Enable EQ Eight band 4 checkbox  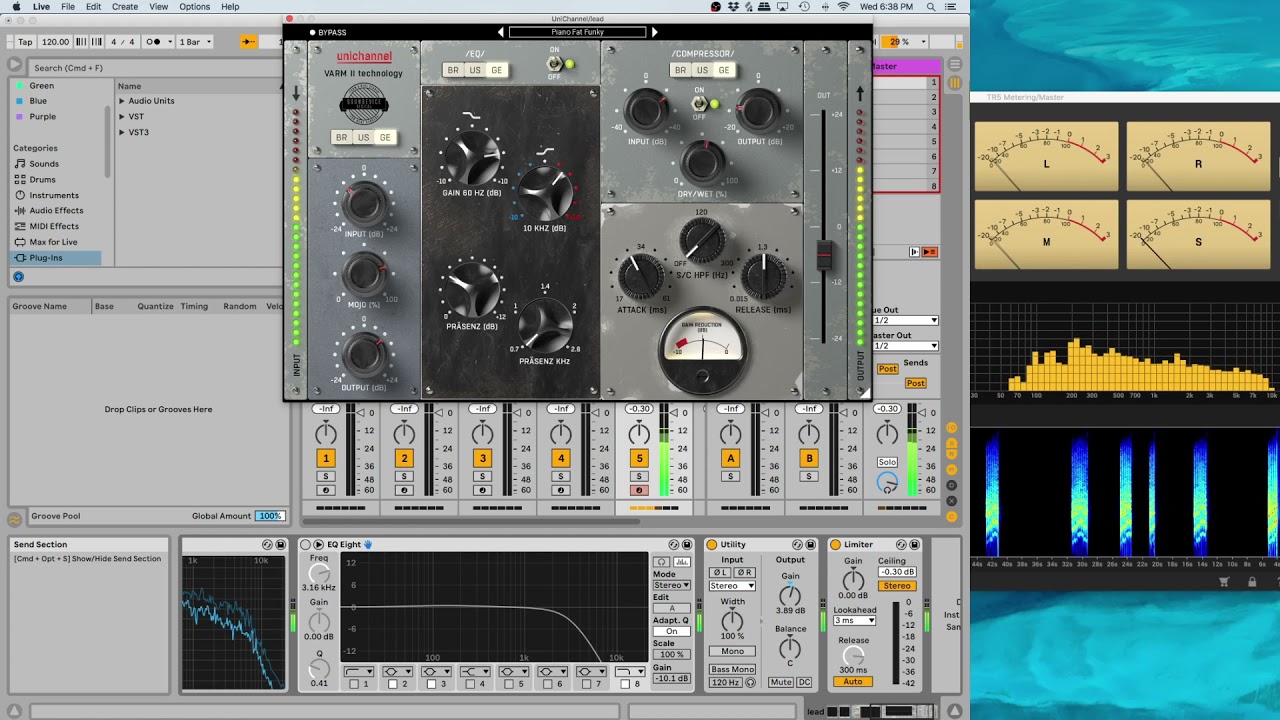[x=471, y=684]
